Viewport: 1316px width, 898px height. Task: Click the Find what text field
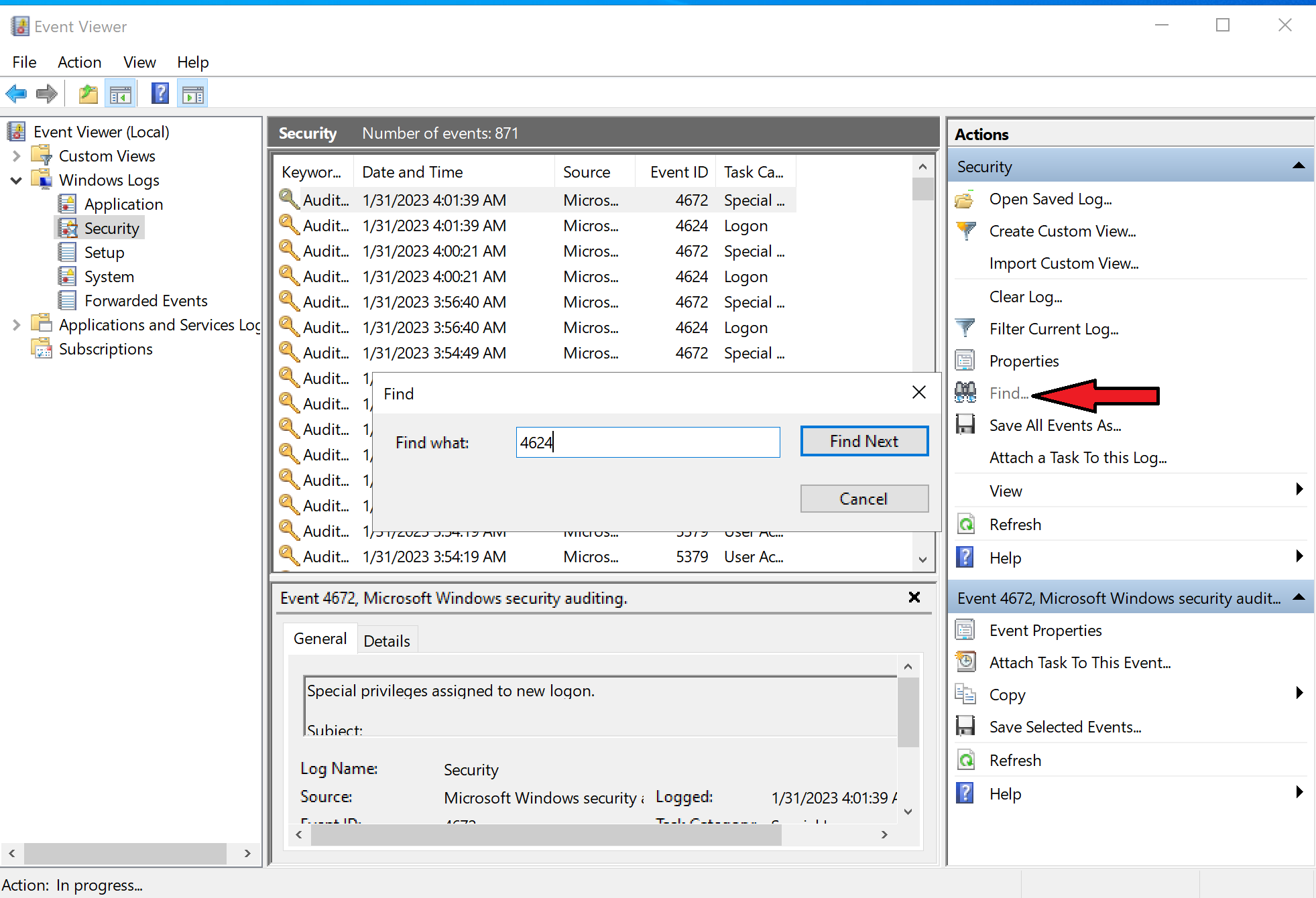[648, 442]
